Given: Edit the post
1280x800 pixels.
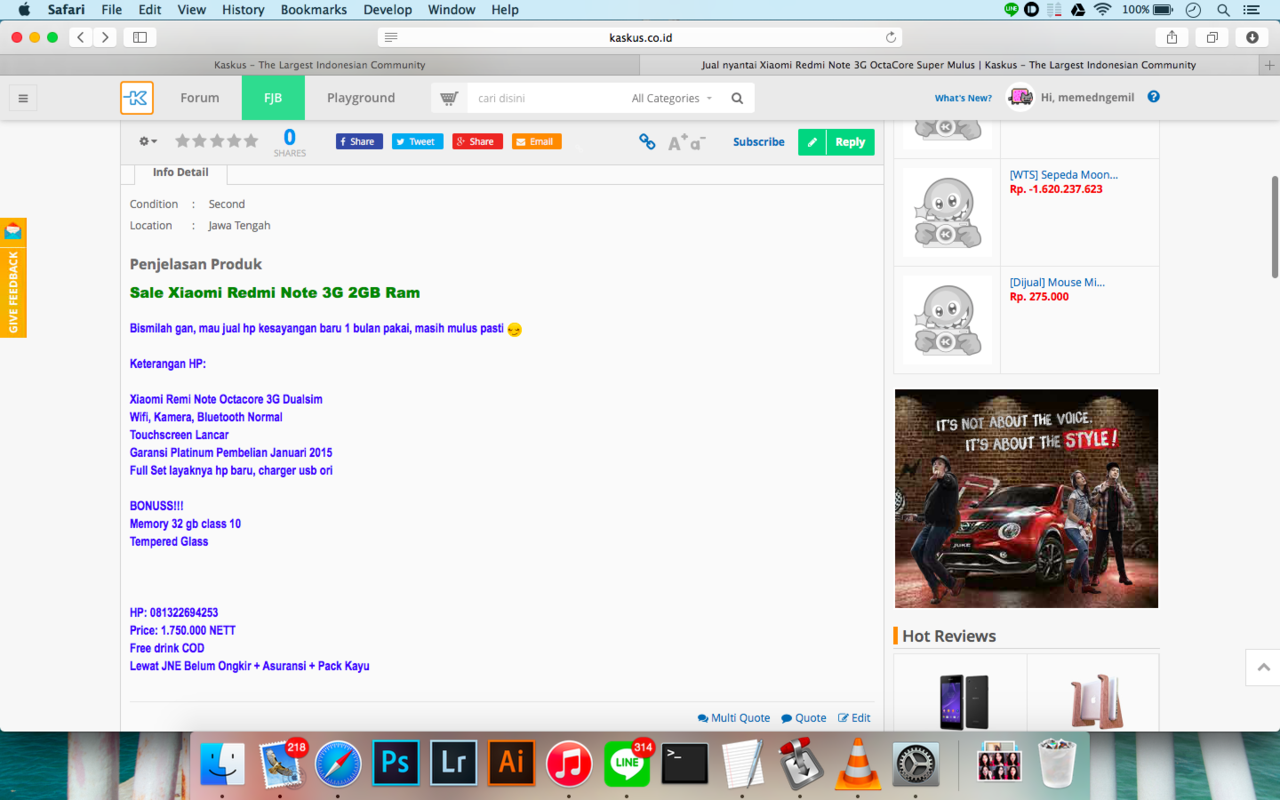Looking at the screenshot, I should coord(854,718).
